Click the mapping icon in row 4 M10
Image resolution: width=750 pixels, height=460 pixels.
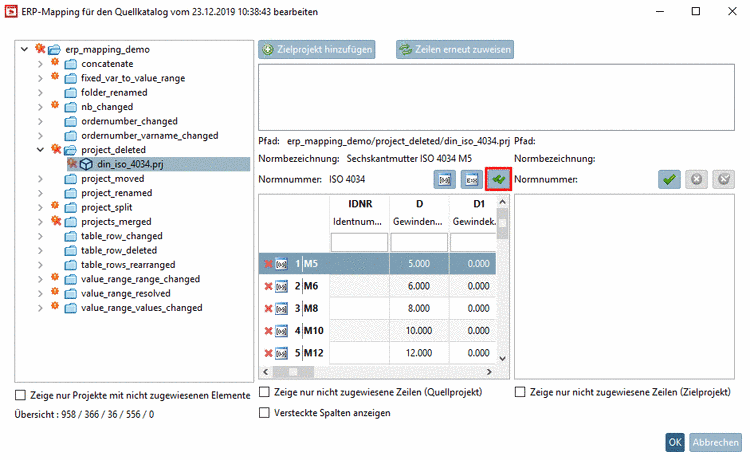(281, 331)
